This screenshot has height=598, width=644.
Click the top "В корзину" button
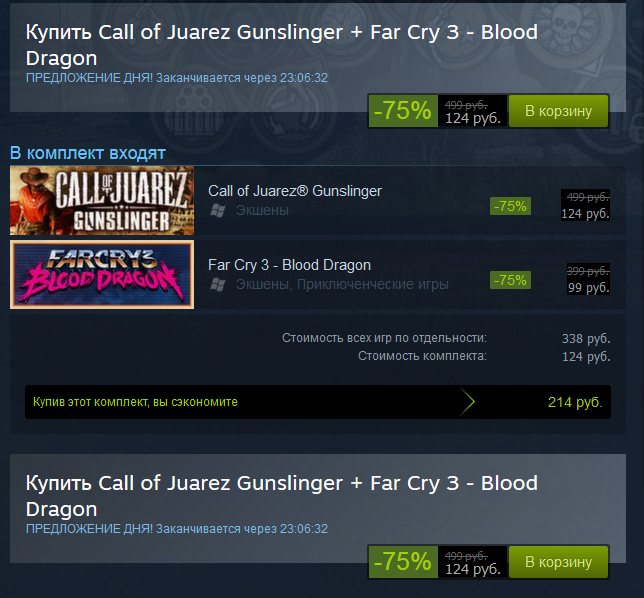558,111
